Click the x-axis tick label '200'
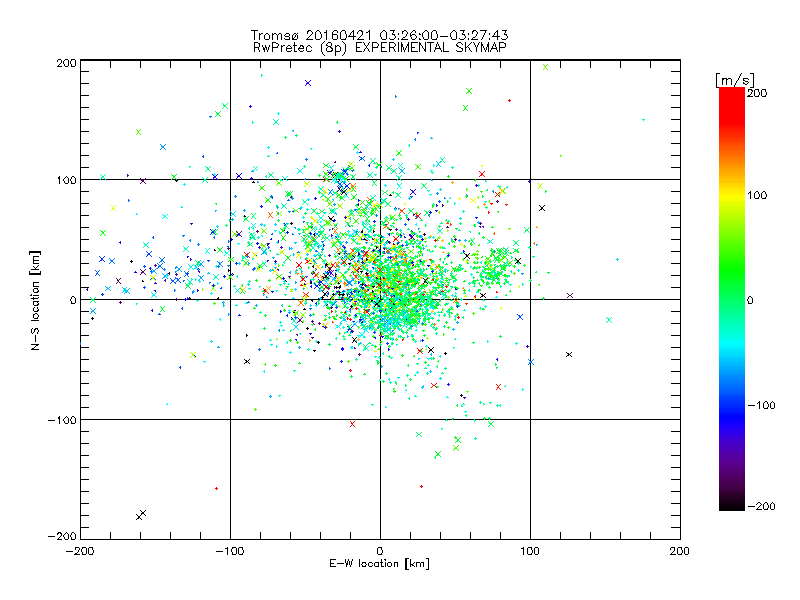 point(680,551)
